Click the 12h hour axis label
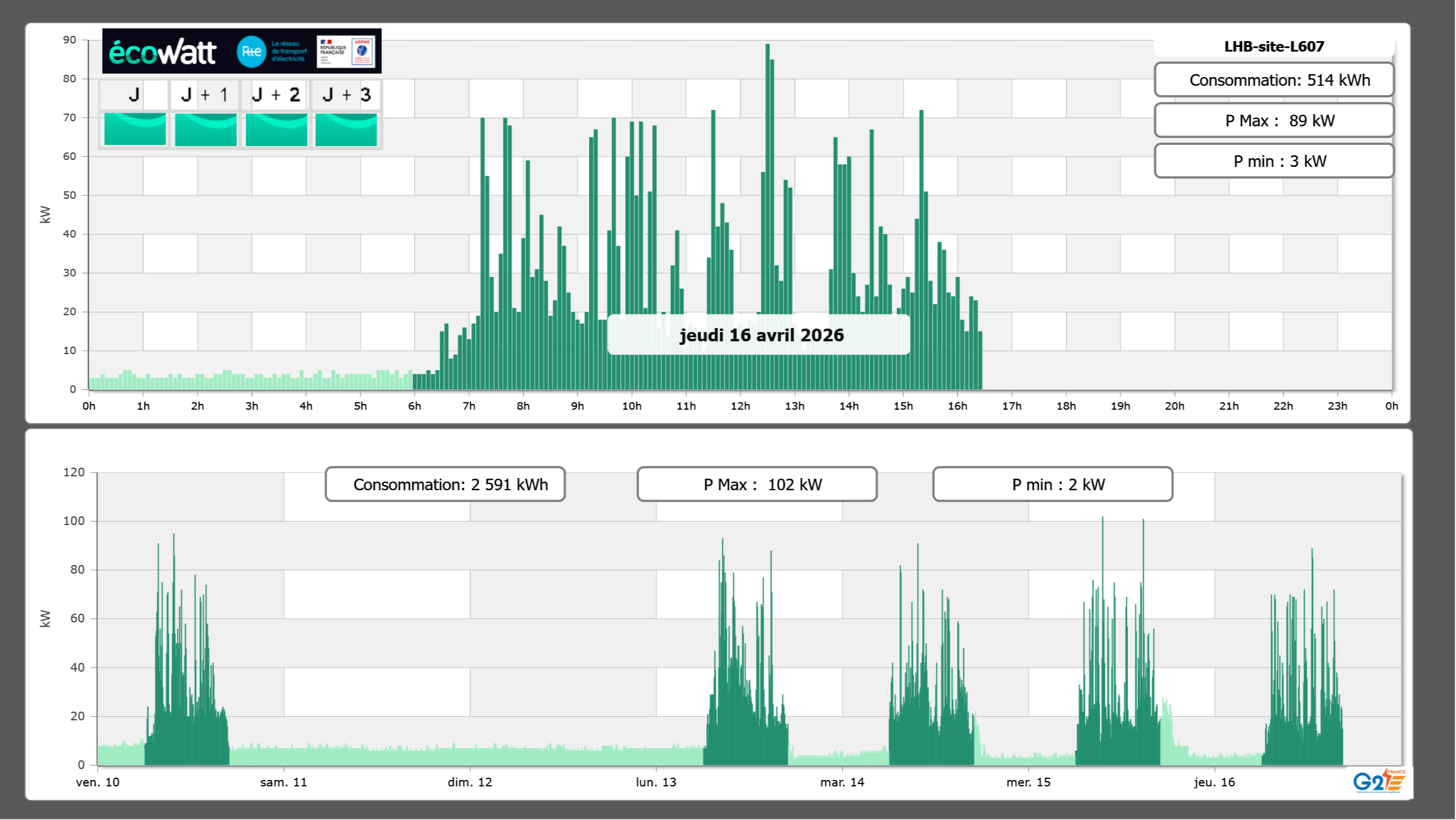 click(x=740, y=406)
